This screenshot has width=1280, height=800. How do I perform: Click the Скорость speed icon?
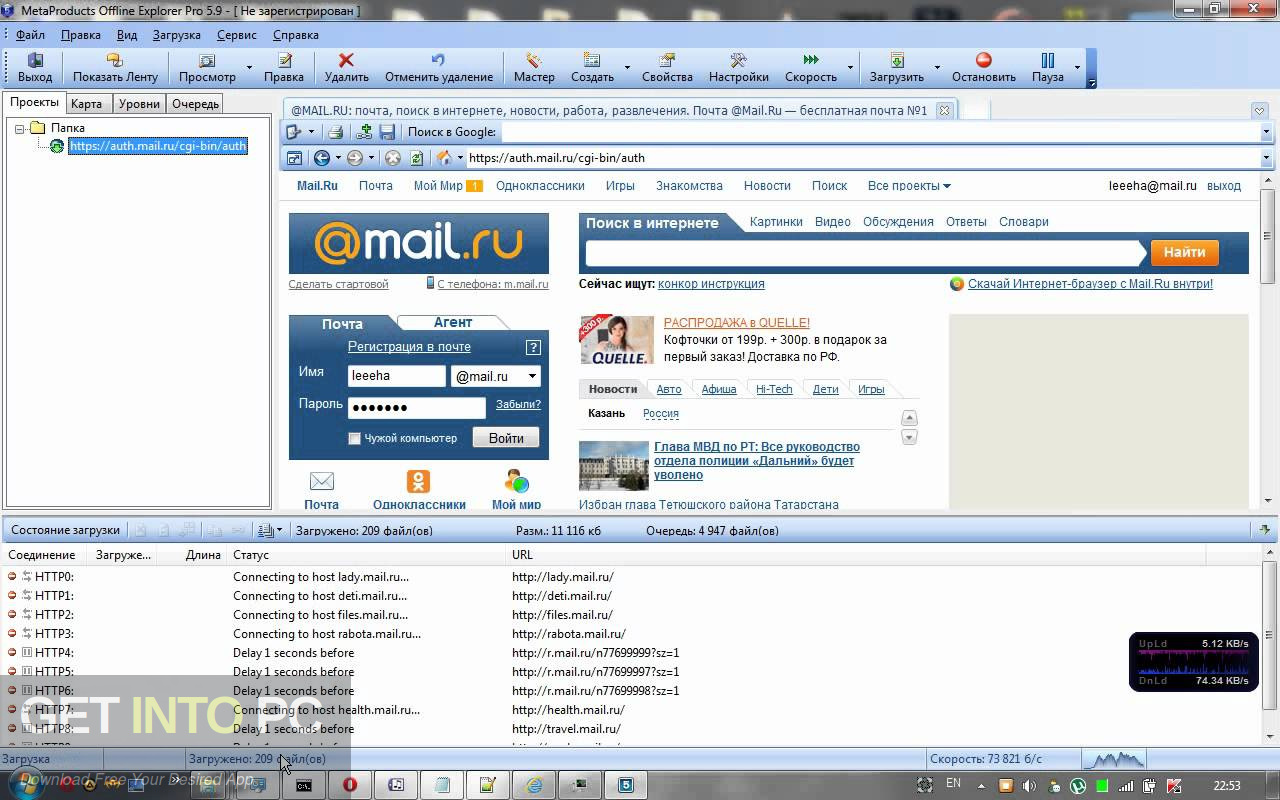point(811,68)
